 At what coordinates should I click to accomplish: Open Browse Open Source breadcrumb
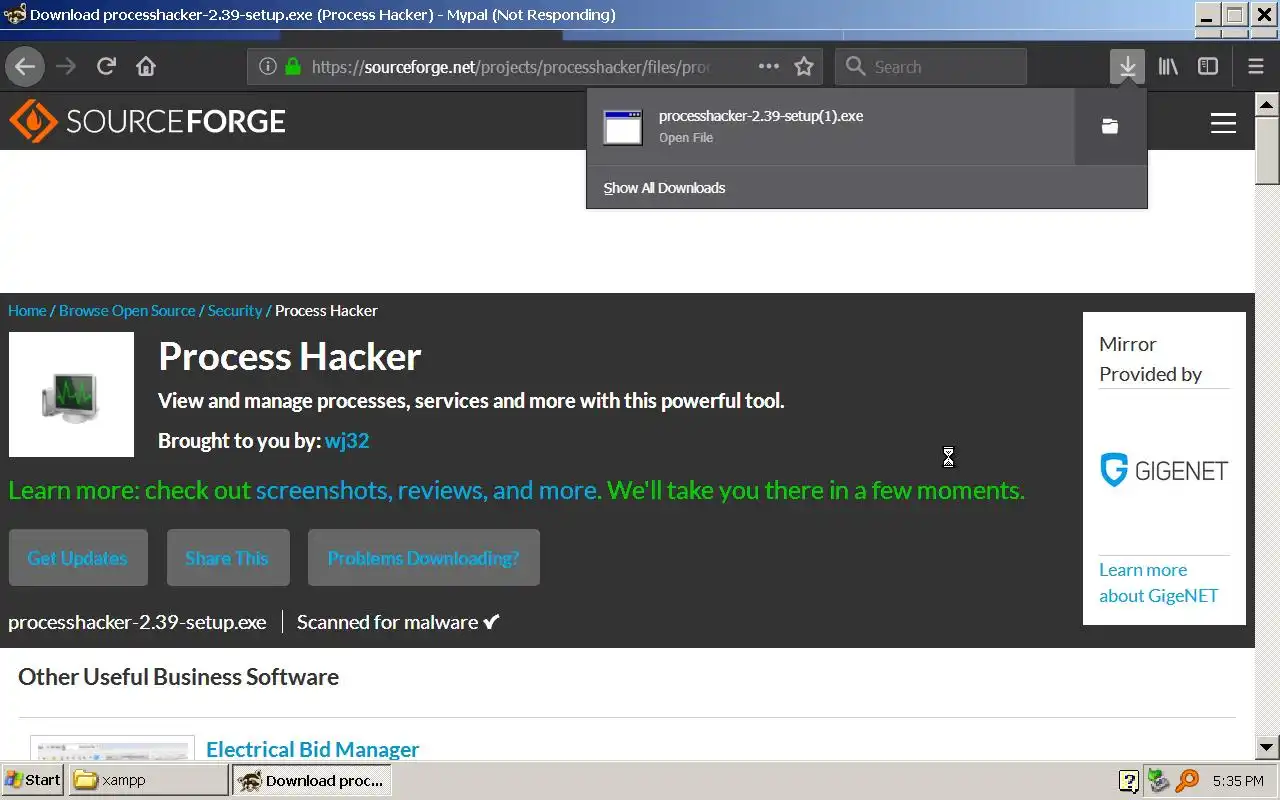pos(127,311)
